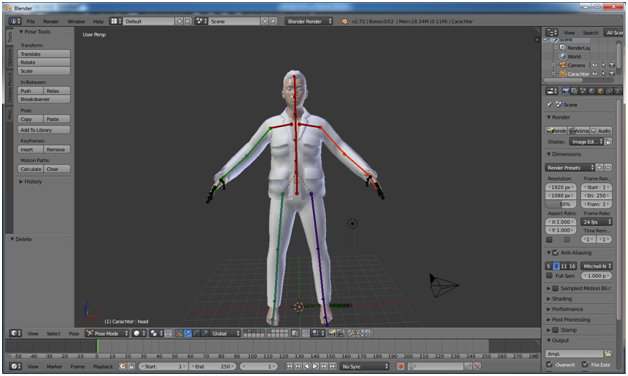The image size is (628, 376).
Task: Enable the Full Sample checkbox
Action: click(550, 275)
